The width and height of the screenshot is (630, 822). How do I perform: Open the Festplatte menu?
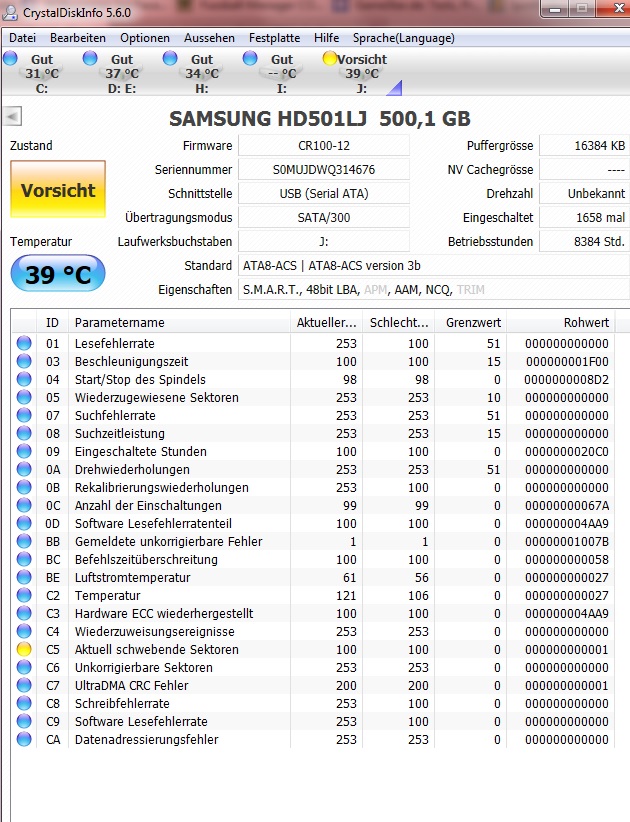click(x=274, y=38)
